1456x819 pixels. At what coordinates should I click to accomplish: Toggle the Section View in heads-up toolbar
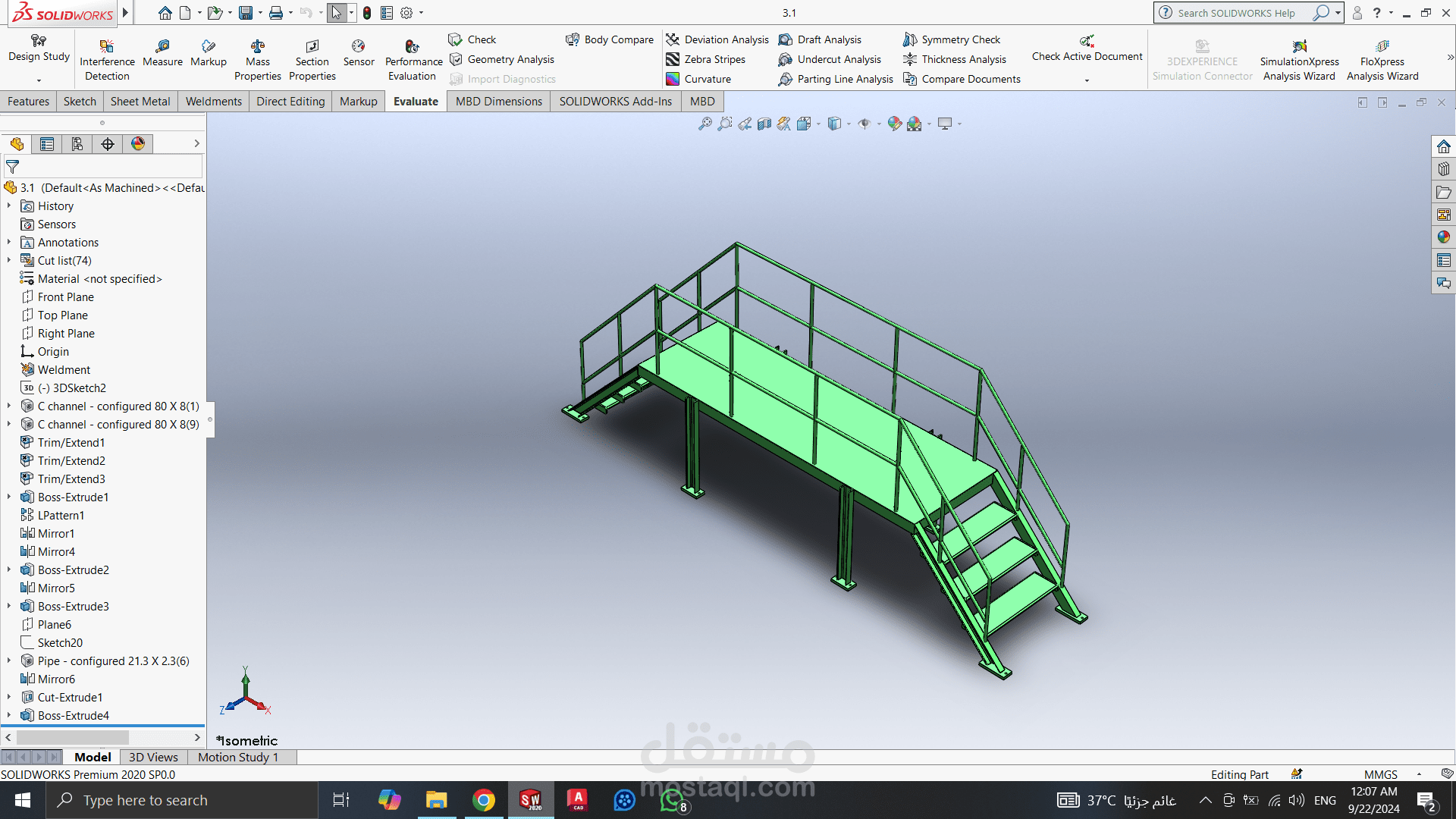coord(764,124)
